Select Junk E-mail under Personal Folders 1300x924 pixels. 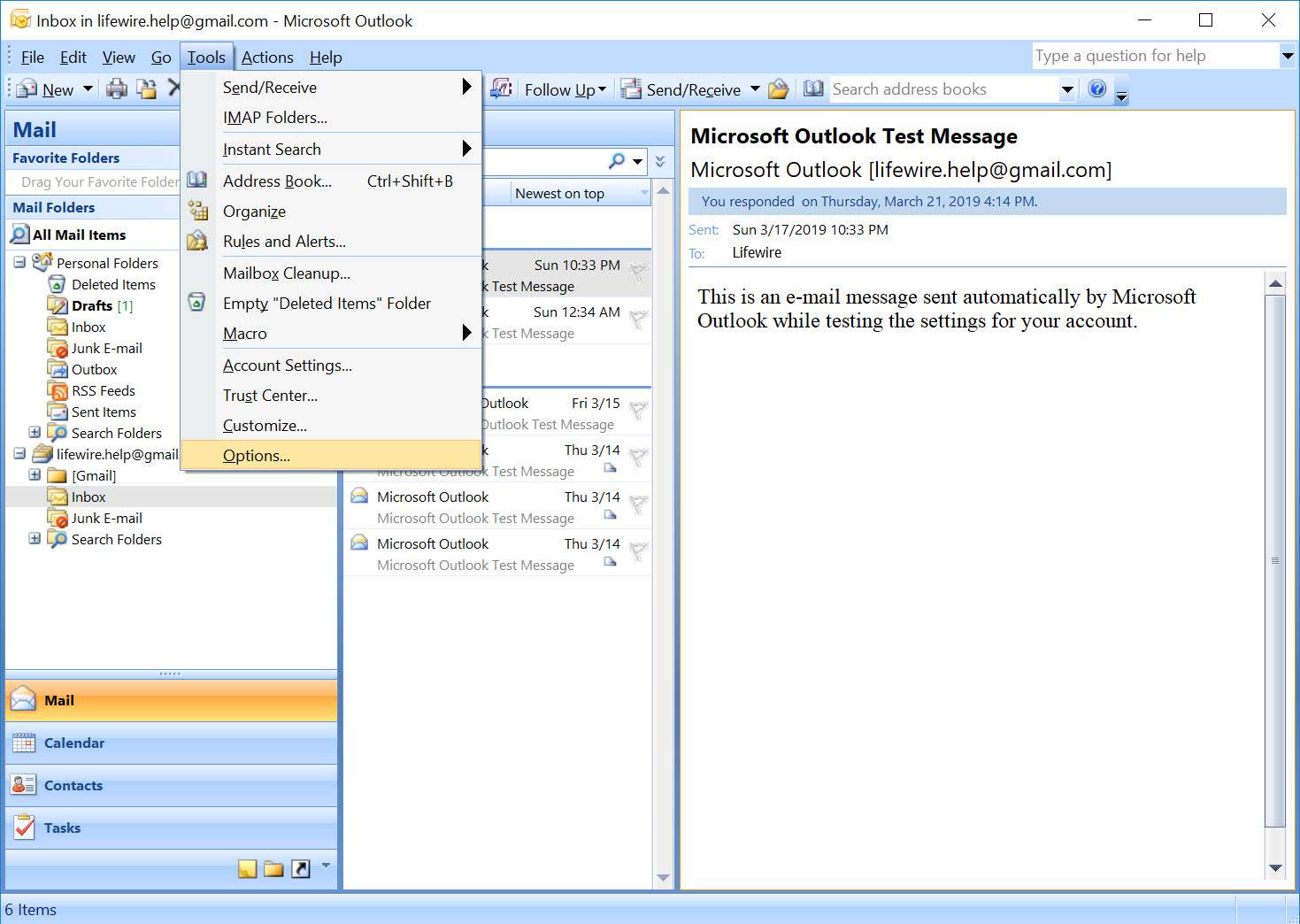point(106,348)
